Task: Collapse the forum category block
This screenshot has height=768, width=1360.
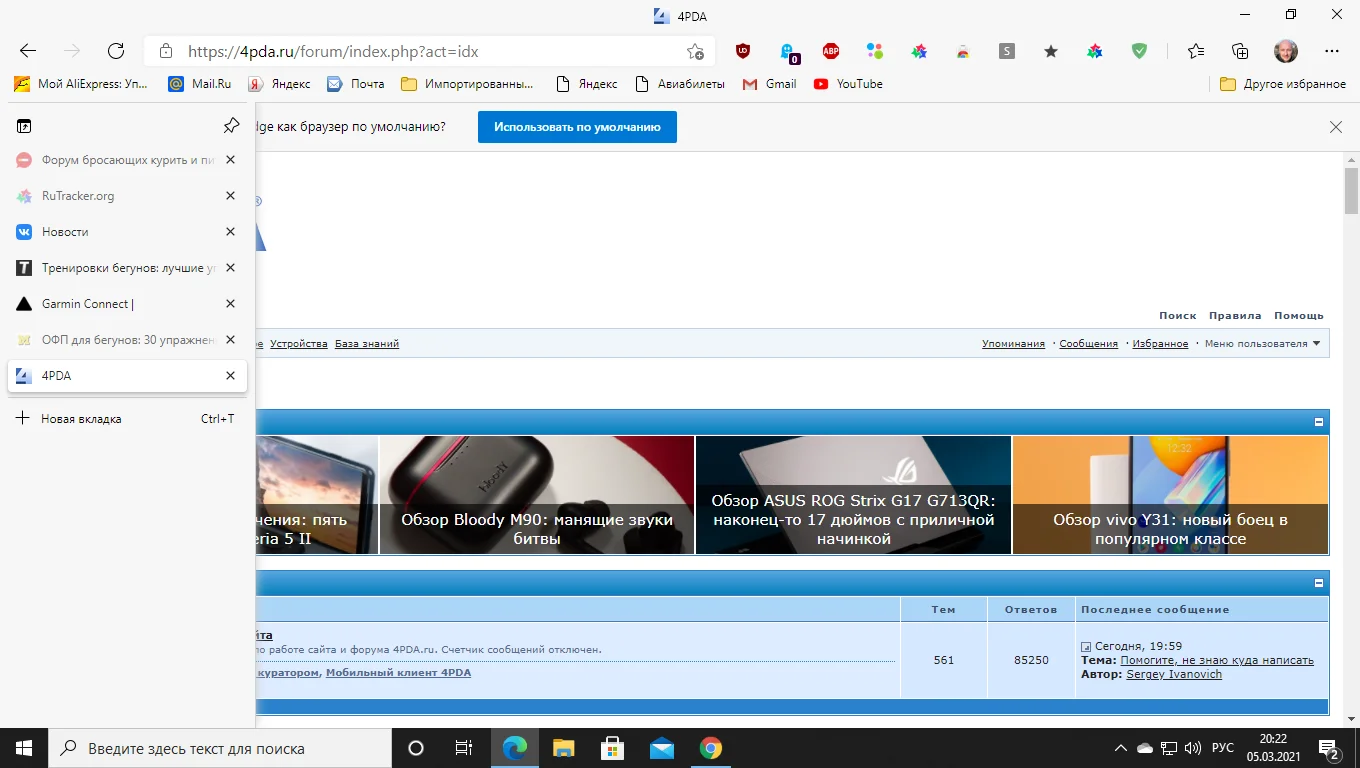Action: (x=1318, y=583)
